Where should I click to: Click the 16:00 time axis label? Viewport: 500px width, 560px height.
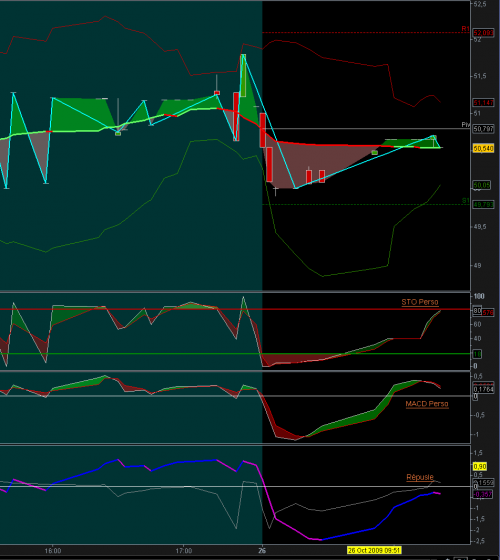pyautogui.click(x=53, y=551)
